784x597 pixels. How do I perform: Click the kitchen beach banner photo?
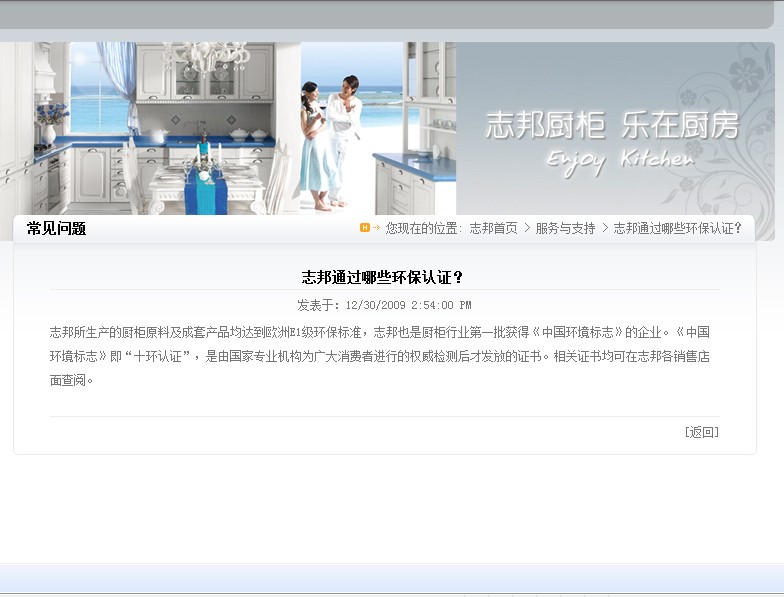pos(228,128)
